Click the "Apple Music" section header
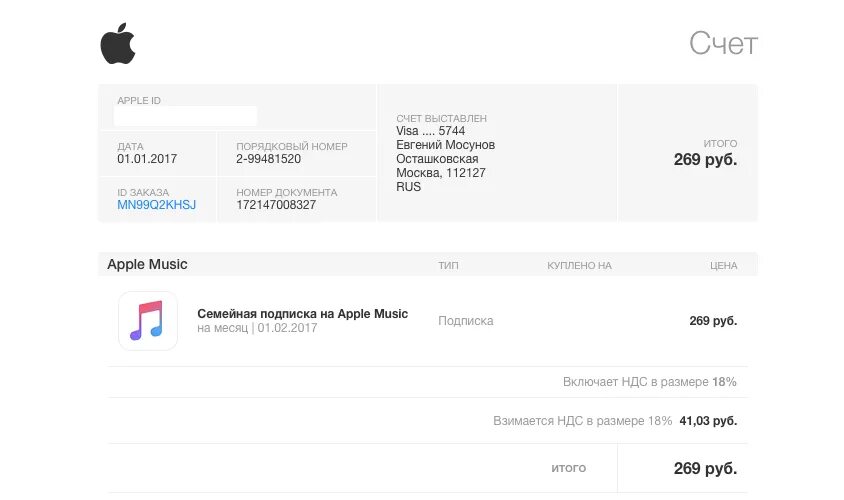This screenshot has height=500, width=844. (147, 264)
